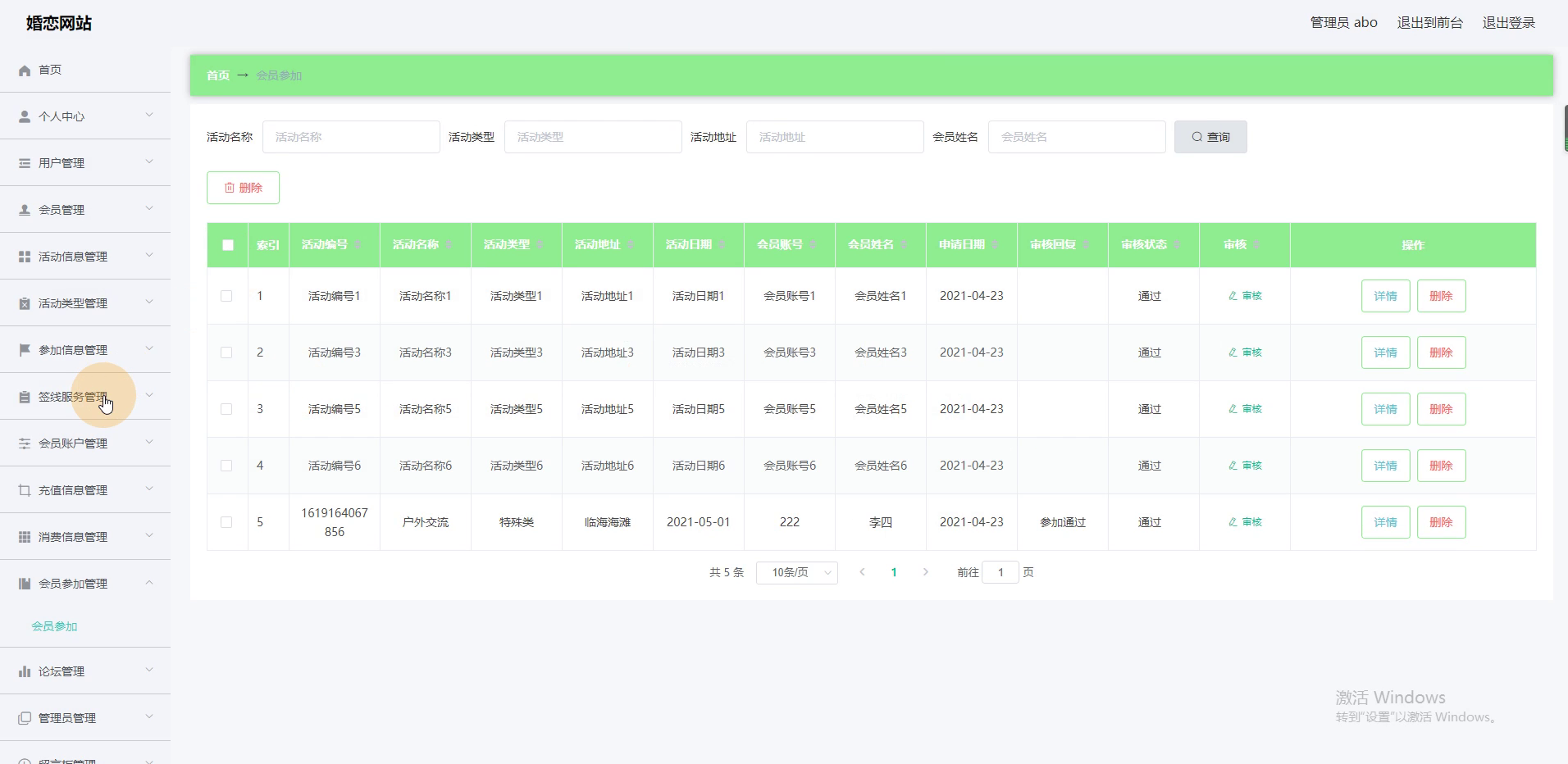Image resolution: width=1568 pixels, height=764 pixels.
Task: Open 详情 for the 户外交流 row
Action: tap(1385, 522)
